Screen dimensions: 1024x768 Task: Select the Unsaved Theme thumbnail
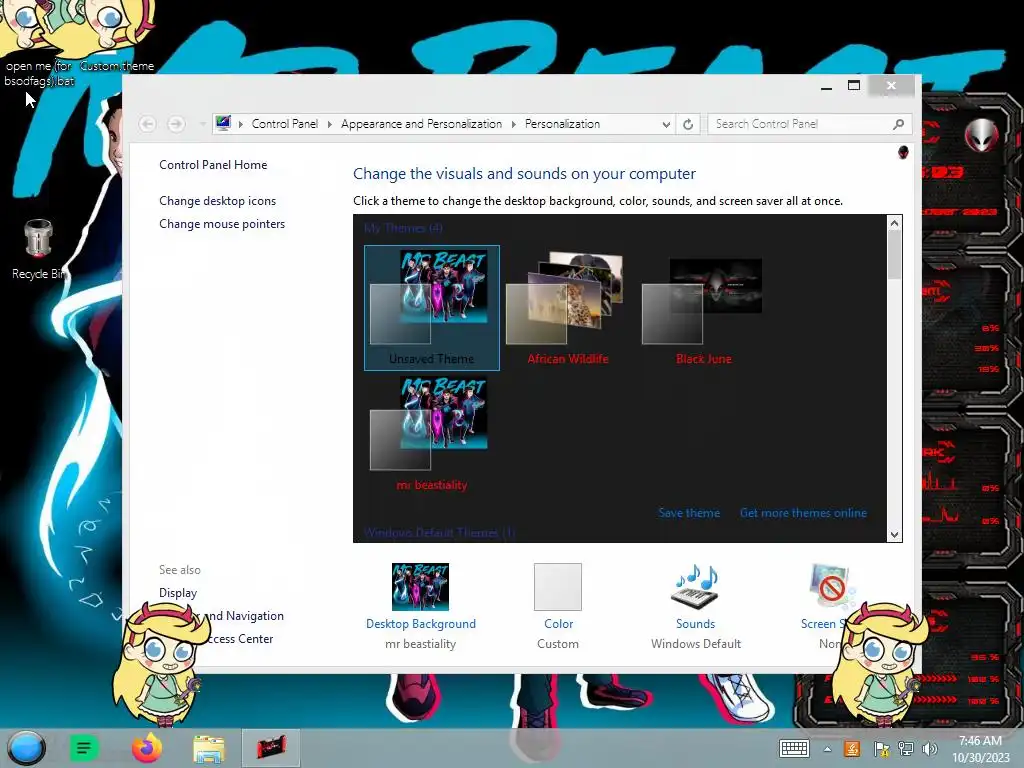(x=432, y=308)
